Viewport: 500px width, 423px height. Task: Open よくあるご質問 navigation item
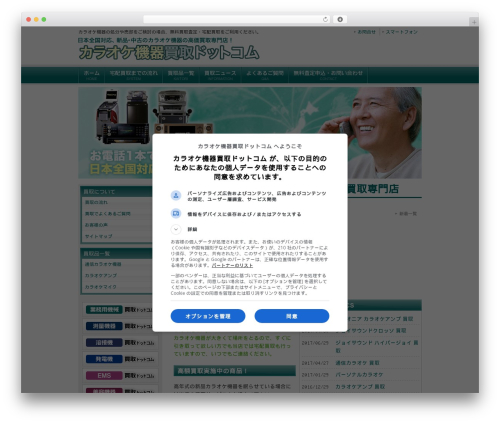click(265, 75)
